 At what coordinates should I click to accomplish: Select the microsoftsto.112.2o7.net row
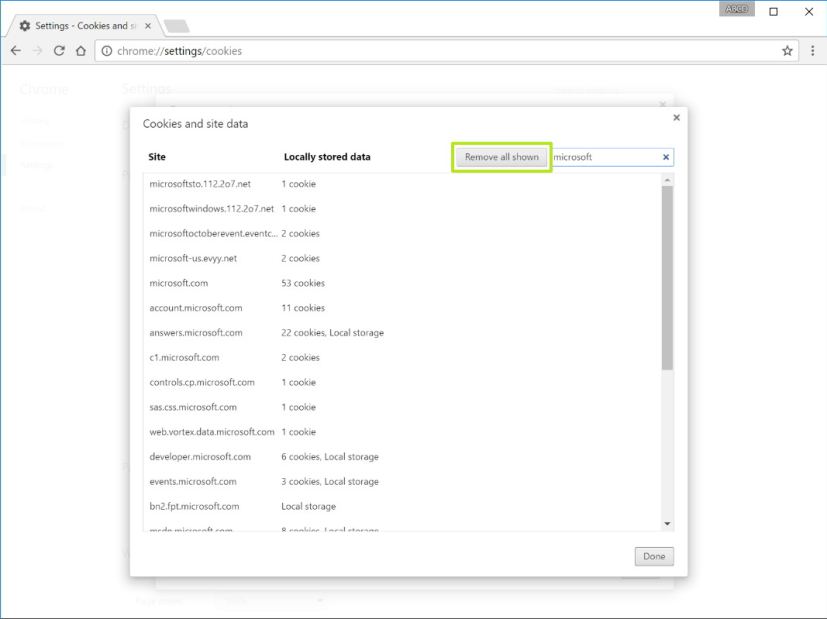[x=402, y=184]
